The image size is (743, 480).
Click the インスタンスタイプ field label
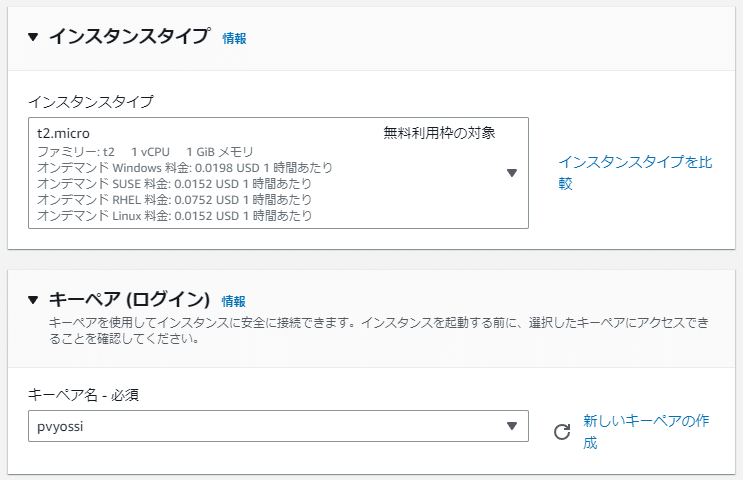pos(91,101)
